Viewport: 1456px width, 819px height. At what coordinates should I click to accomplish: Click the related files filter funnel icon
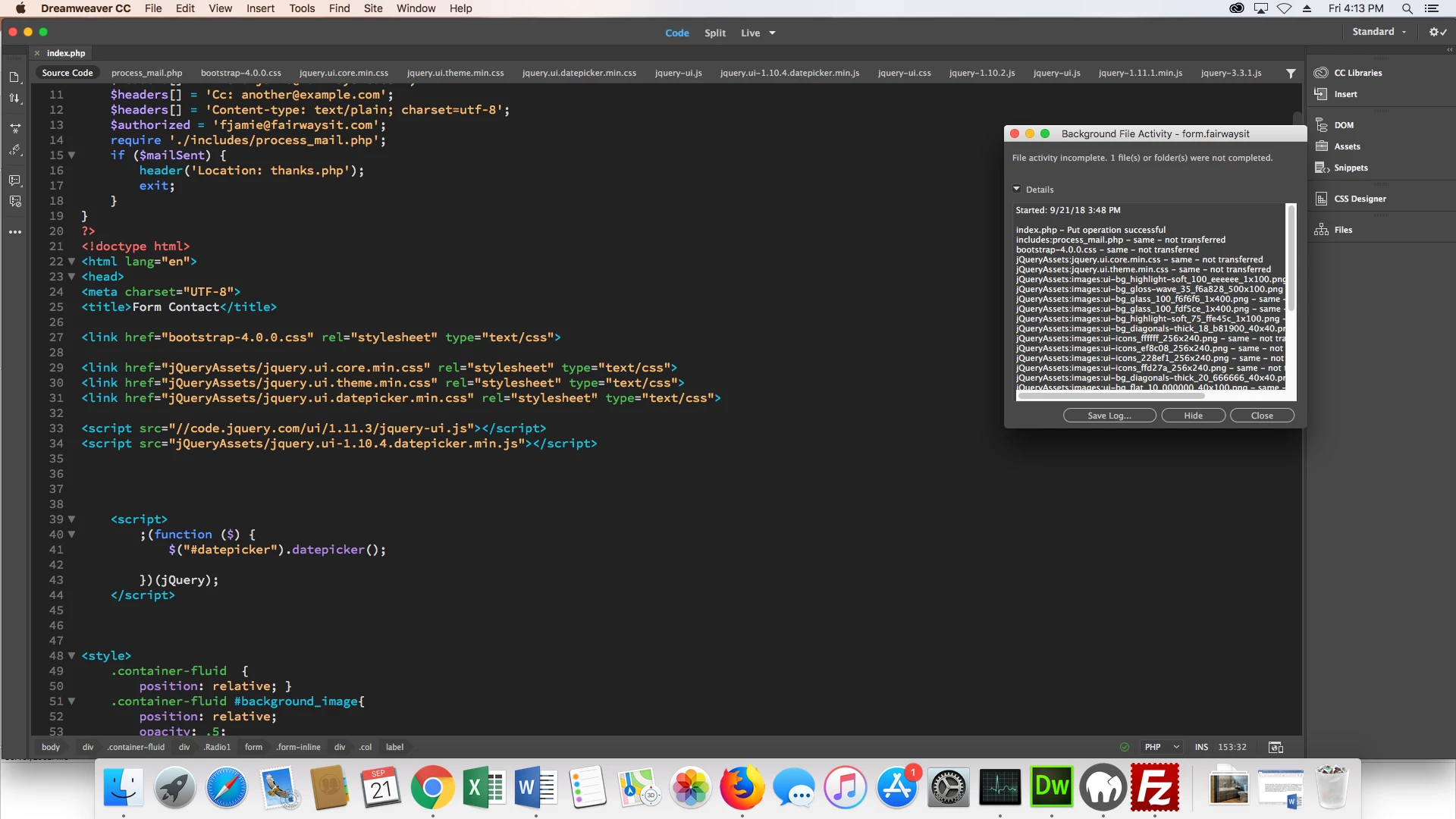coord(1291,74)
